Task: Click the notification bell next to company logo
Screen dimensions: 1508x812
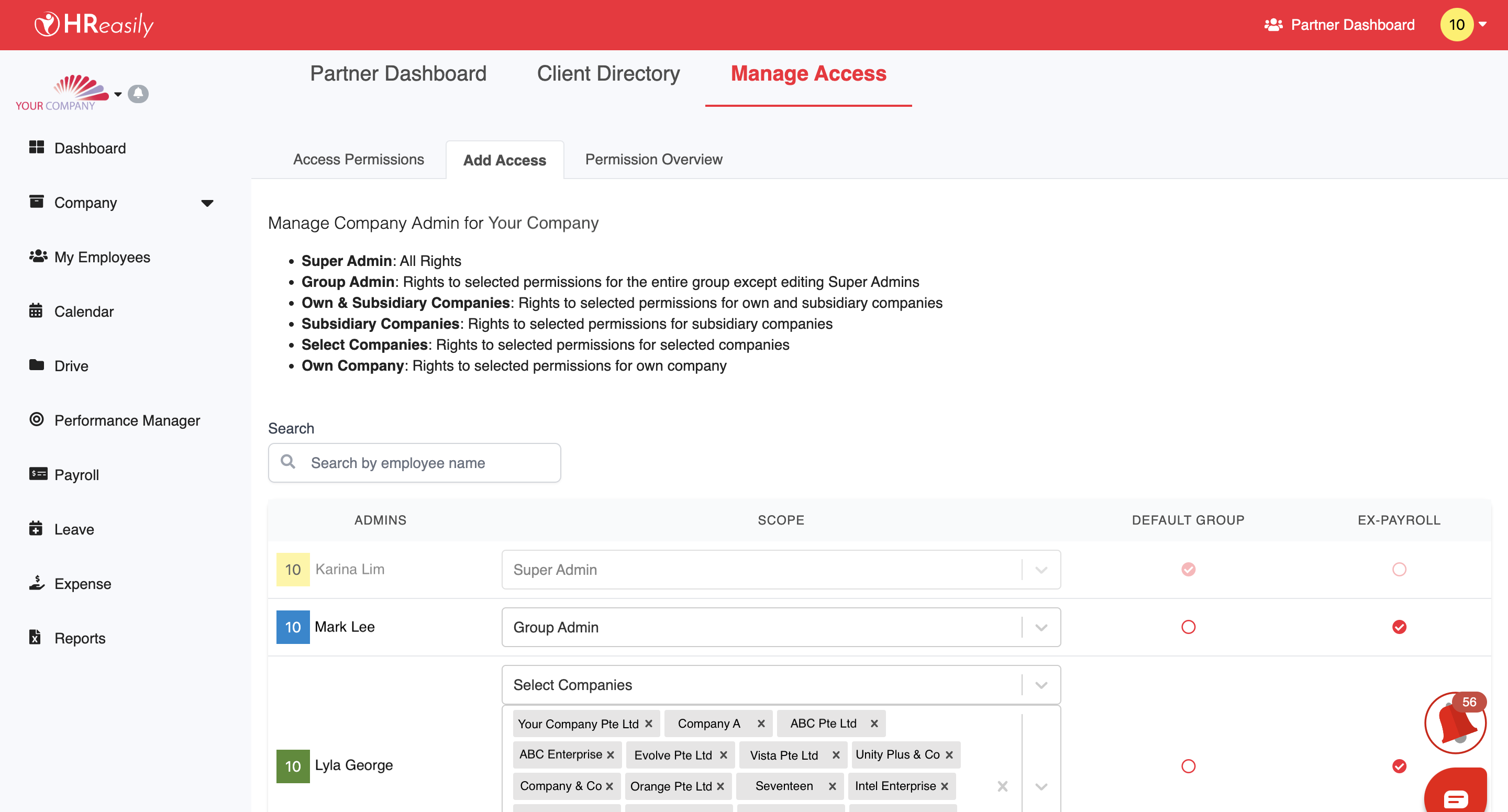Action: [138, 94]
